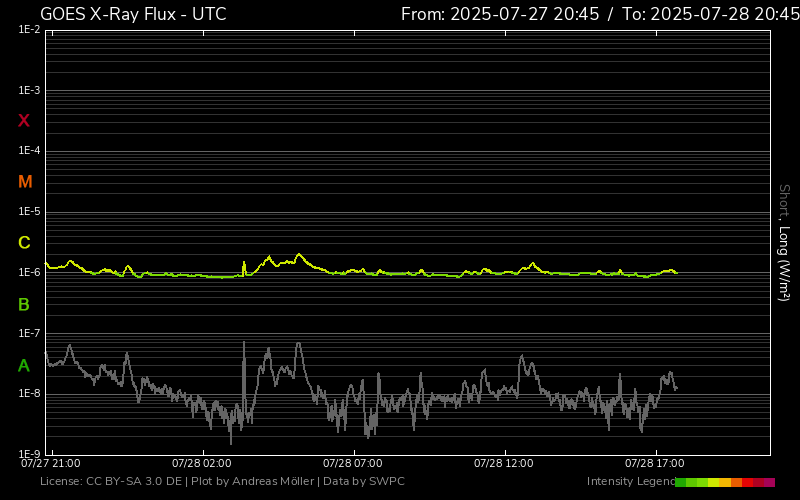This screenshot has width=800, height=500.
Task: Click the From date 2025-07-27 20:45
Action: click(x=500, y=14)
